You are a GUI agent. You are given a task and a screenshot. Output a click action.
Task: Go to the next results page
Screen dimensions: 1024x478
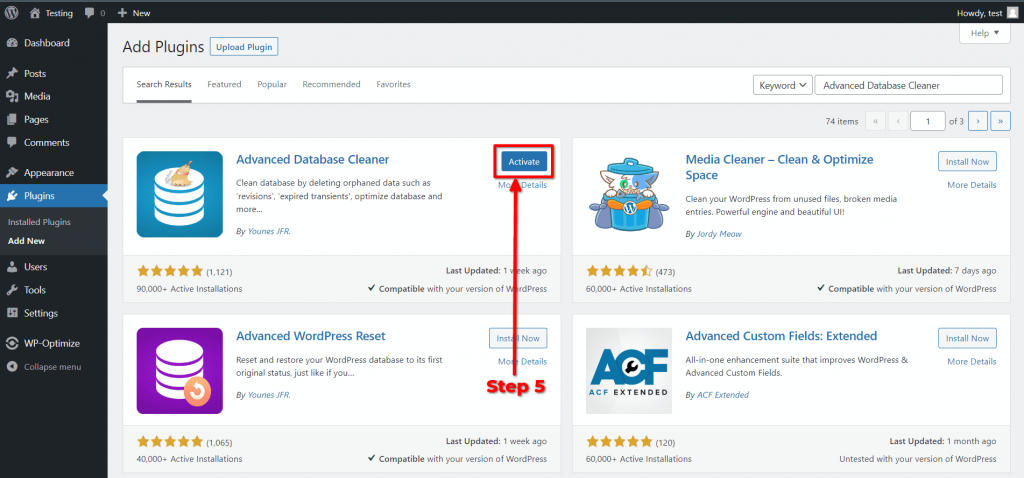tap(978, 121)
